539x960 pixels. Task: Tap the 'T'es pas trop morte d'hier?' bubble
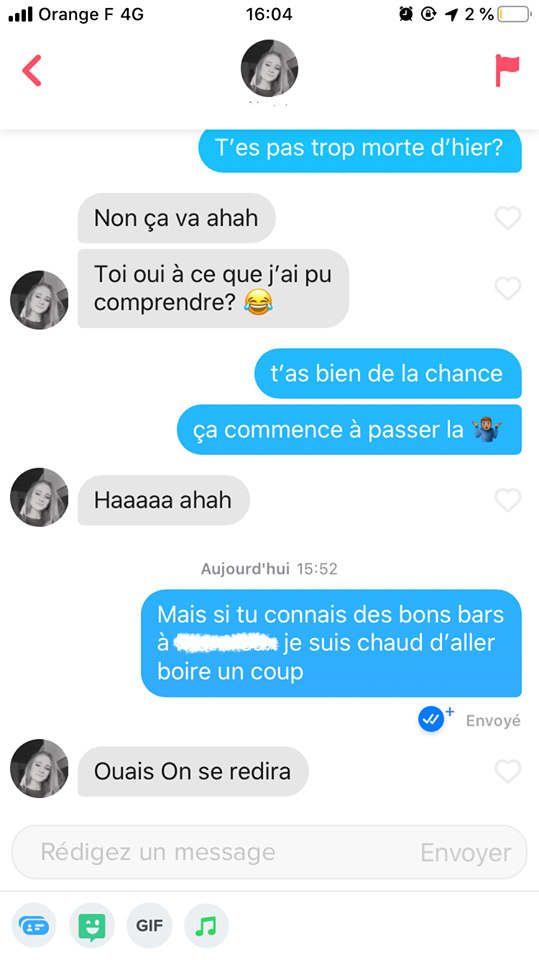(x=360, y=149)
